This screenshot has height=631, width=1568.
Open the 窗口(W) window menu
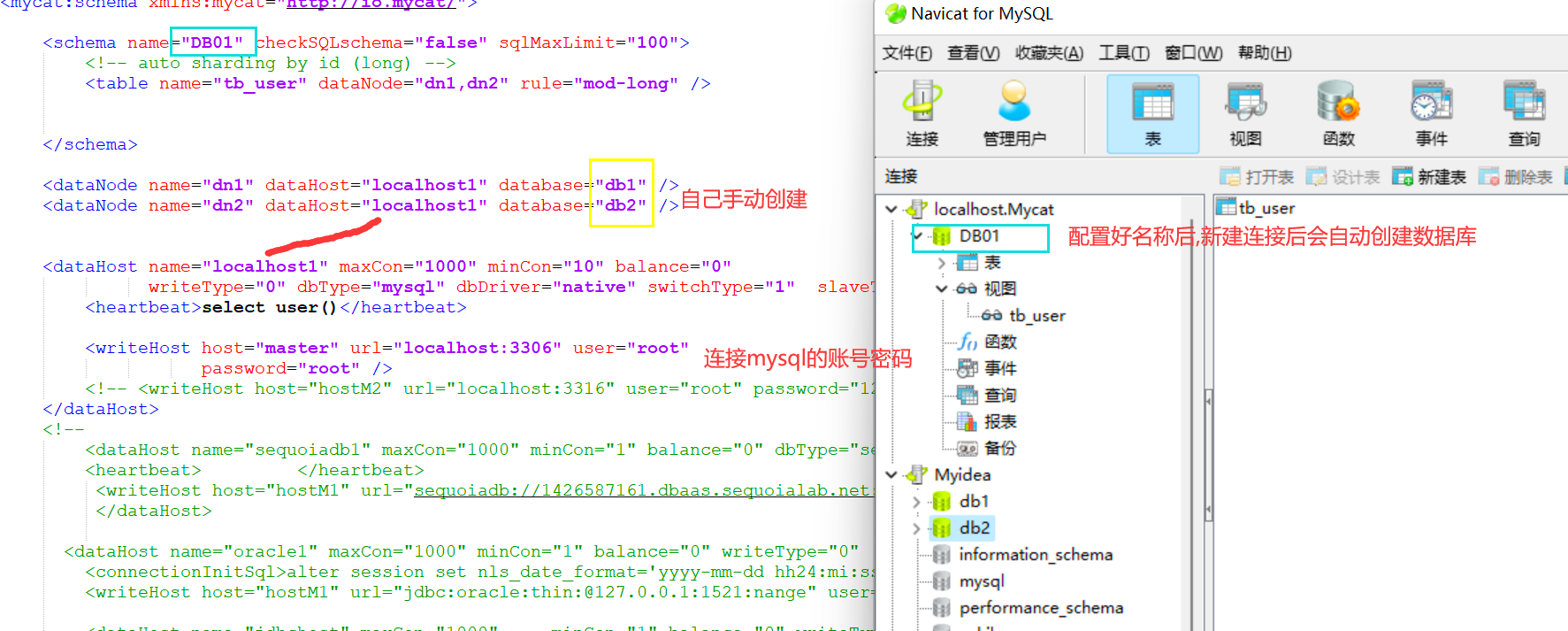(x=1194, y=53)
